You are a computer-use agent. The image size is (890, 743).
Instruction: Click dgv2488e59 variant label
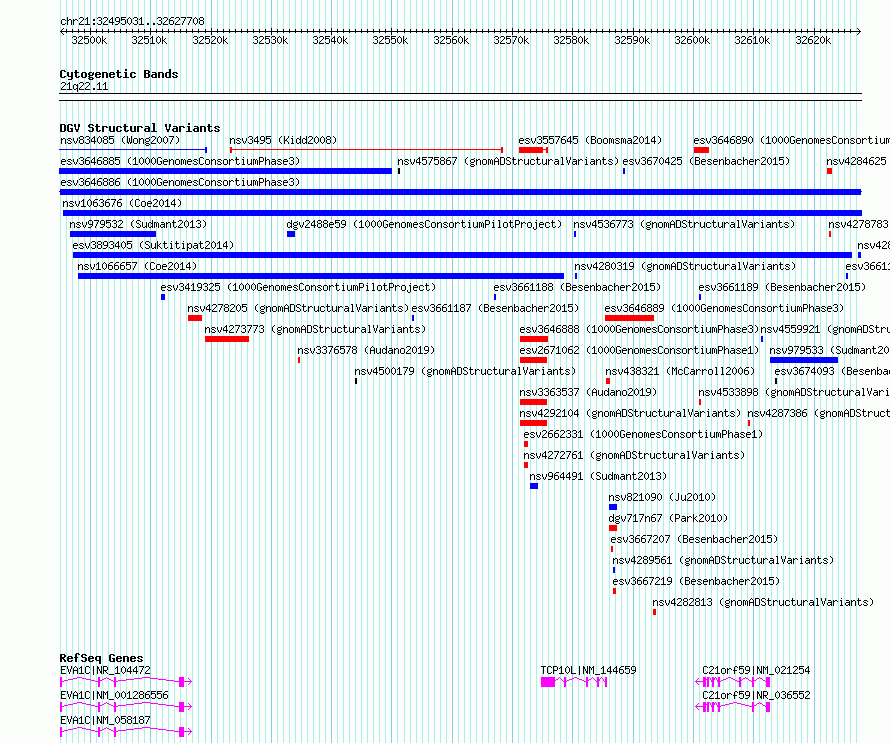click(424, 224)
